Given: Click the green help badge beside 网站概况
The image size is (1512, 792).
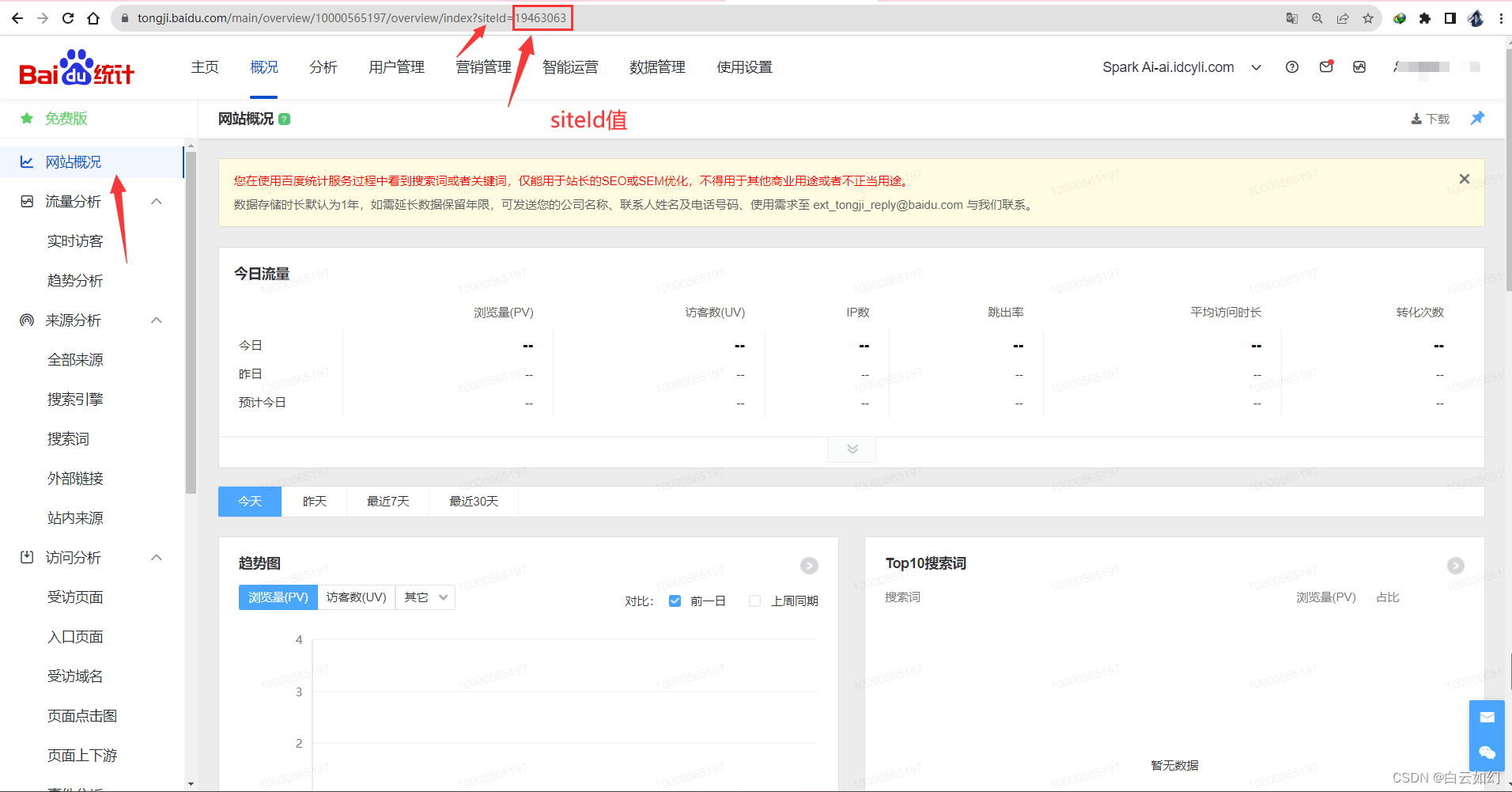Looking at the screenshot, I should pyautogui.click(x=285, y=119).
